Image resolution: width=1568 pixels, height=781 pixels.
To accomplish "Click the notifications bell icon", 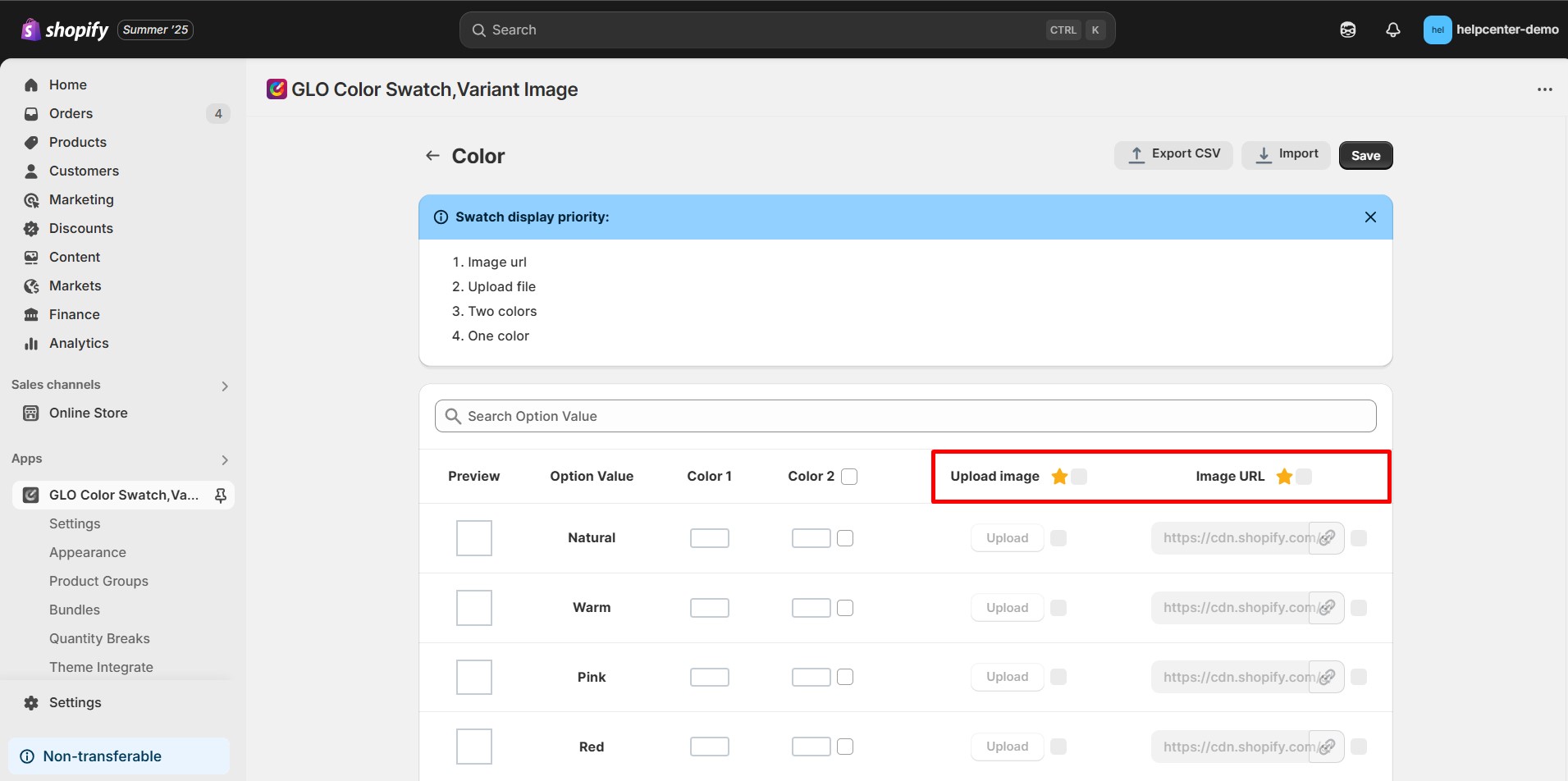I will [1392, 30].
